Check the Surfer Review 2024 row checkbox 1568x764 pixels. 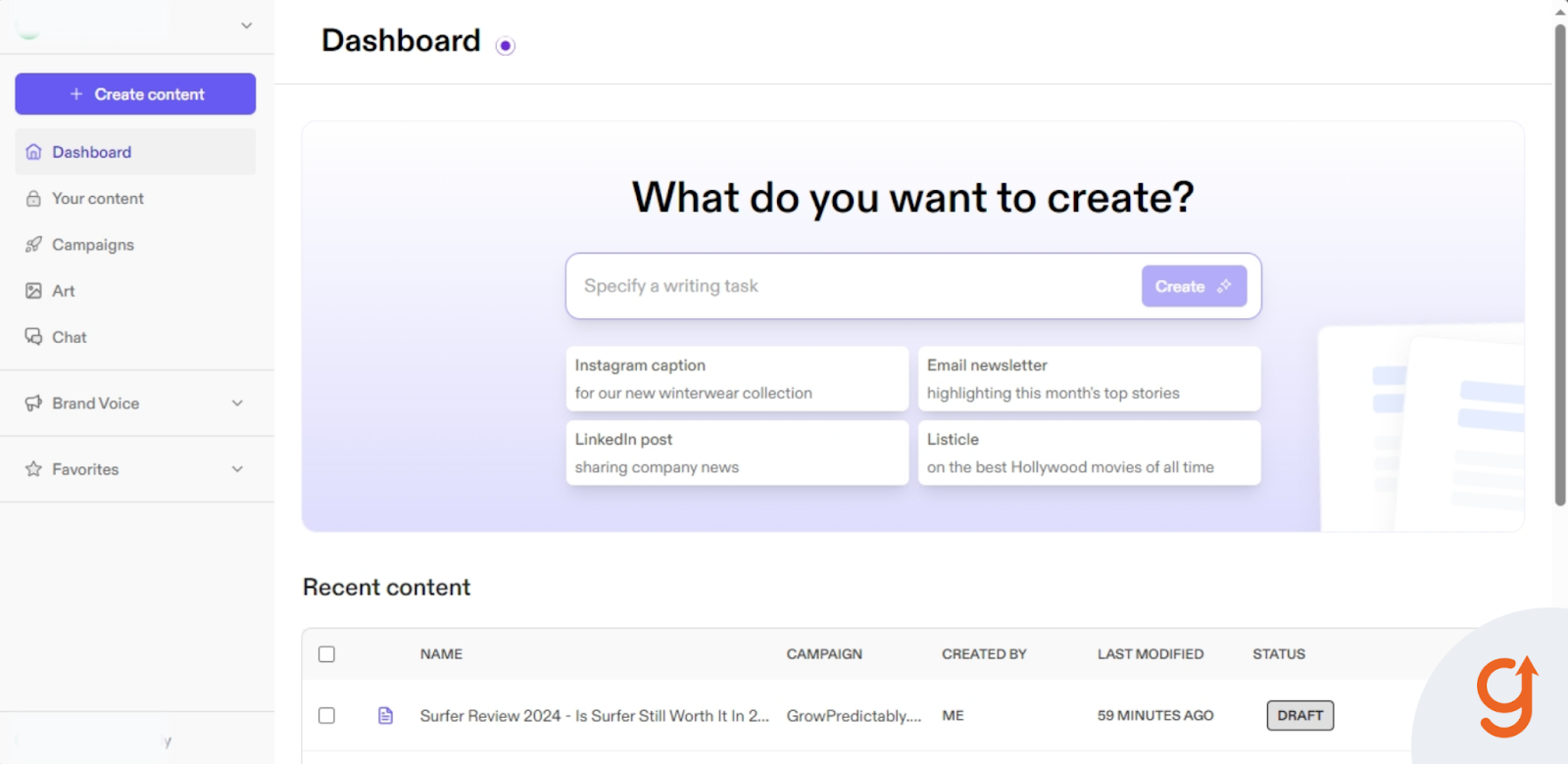pyautogui.click(x=326, y=716)
